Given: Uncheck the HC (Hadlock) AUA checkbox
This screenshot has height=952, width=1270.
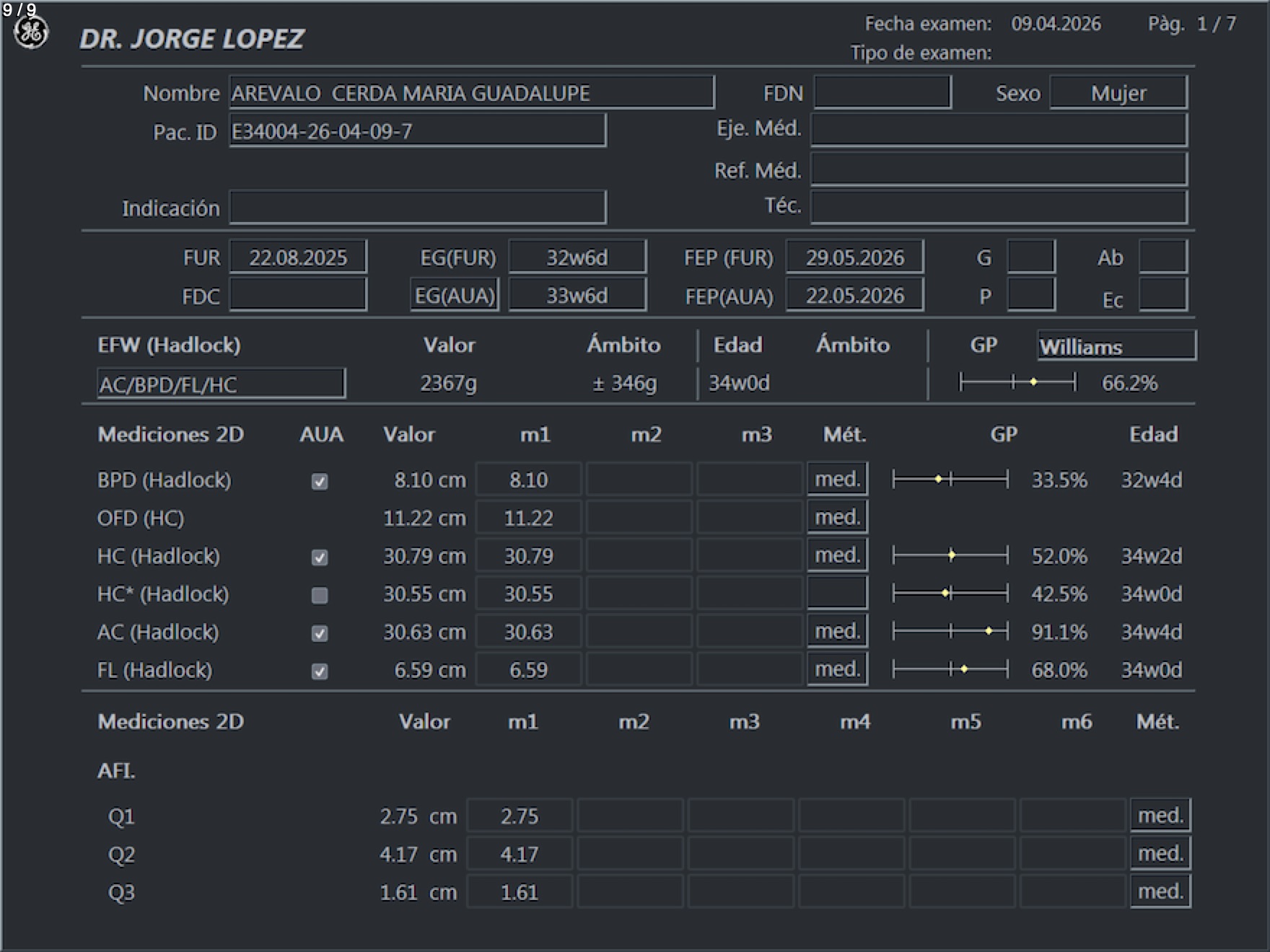Looking at the screenshot, I should [x=320, y=557].
